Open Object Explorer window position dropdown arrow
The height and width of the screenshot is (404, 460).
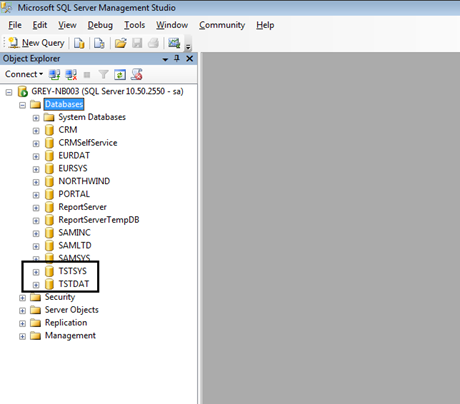click(165, 59)
